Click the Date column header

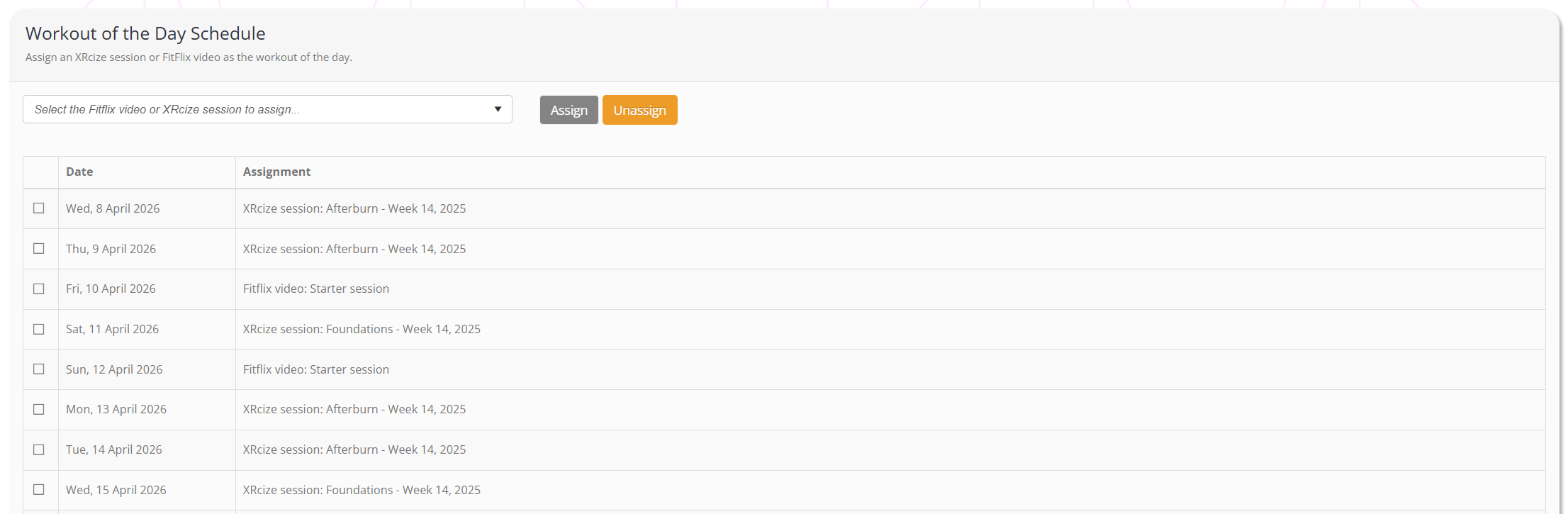79,172
